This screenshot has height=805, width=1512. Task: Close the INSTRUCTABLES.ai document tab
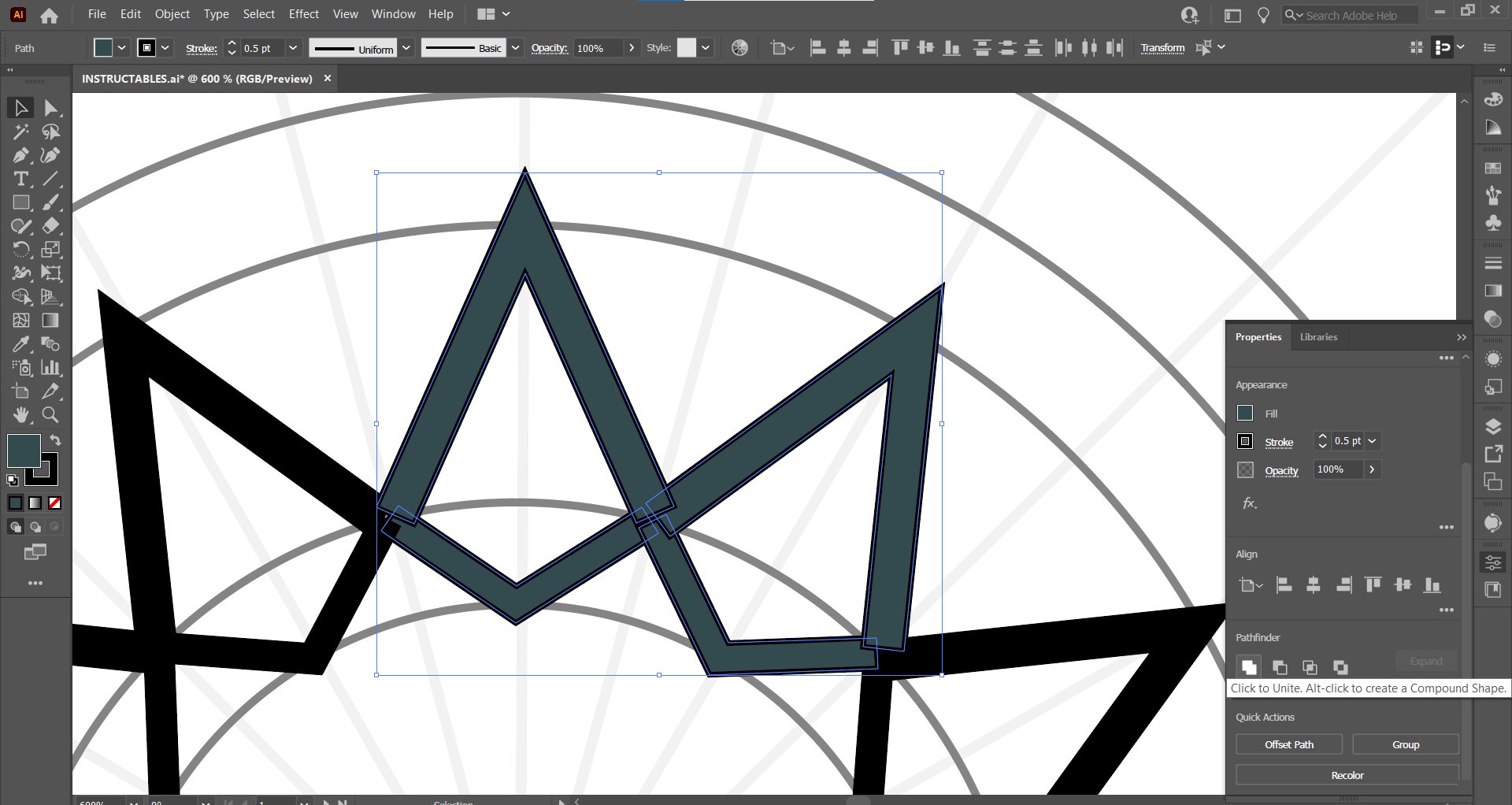coord(328,78)
